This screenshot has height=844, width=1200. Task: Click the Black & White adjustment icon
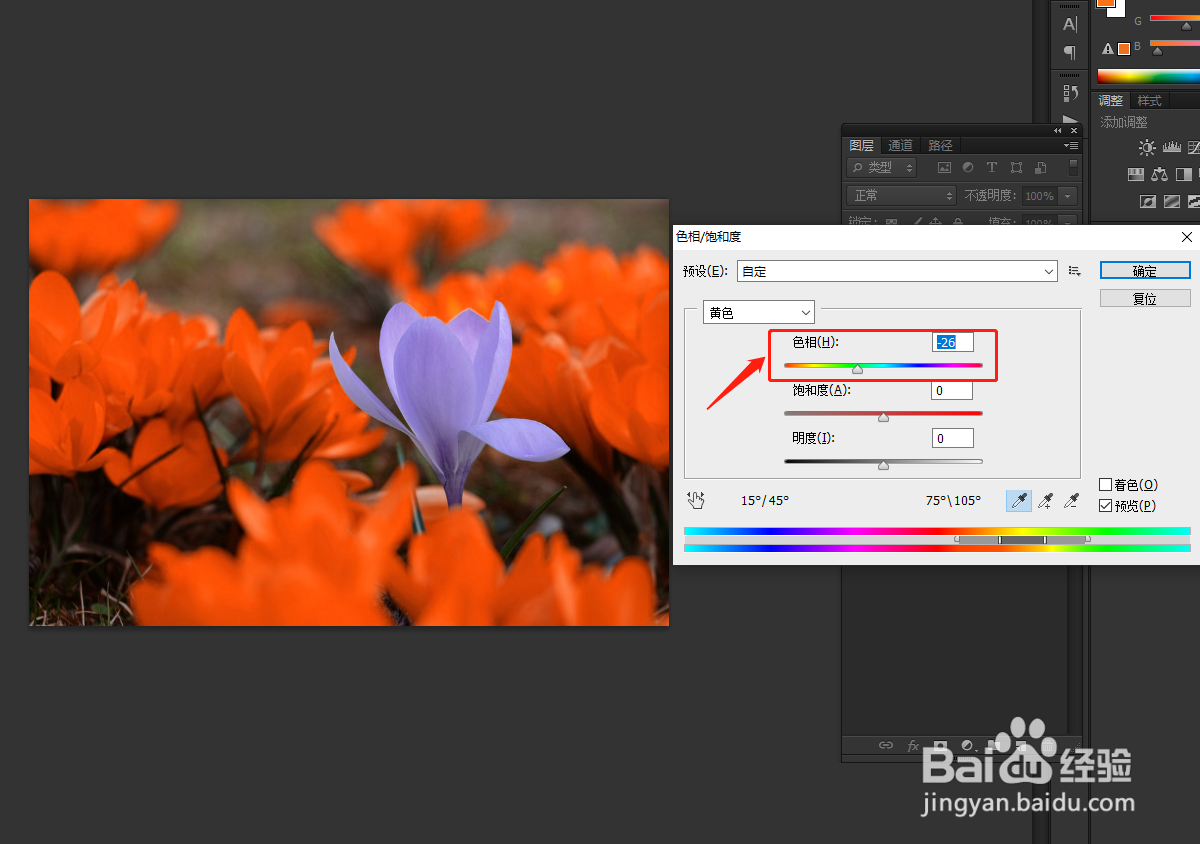1186,175
